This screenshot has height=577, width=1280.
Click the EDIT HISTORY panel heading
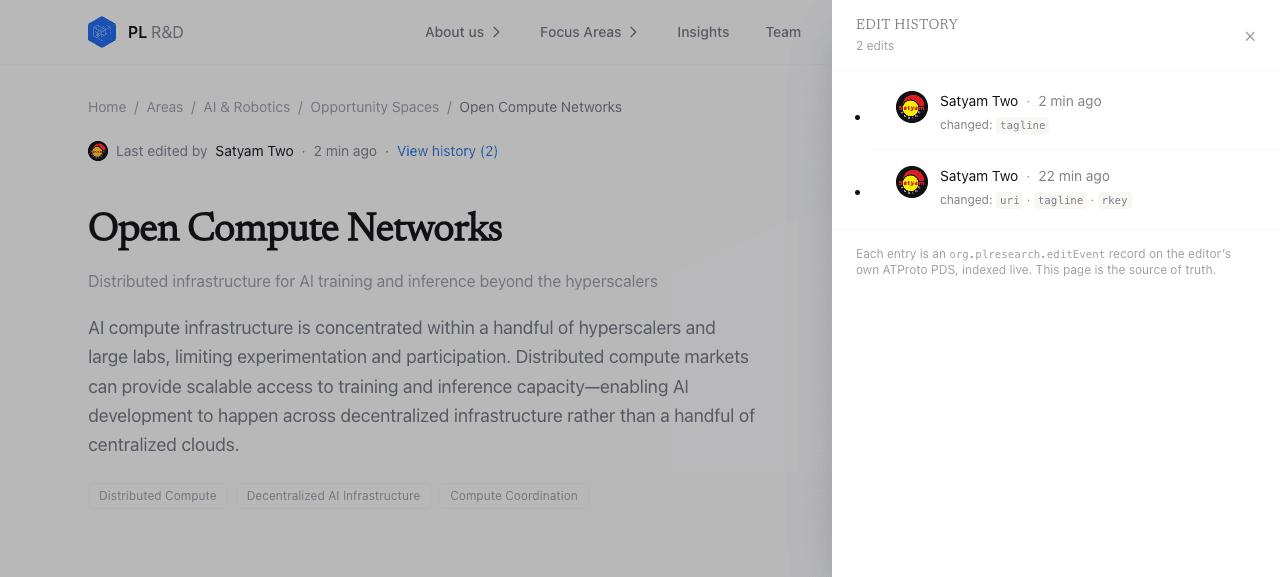click(x=907, y=24)
